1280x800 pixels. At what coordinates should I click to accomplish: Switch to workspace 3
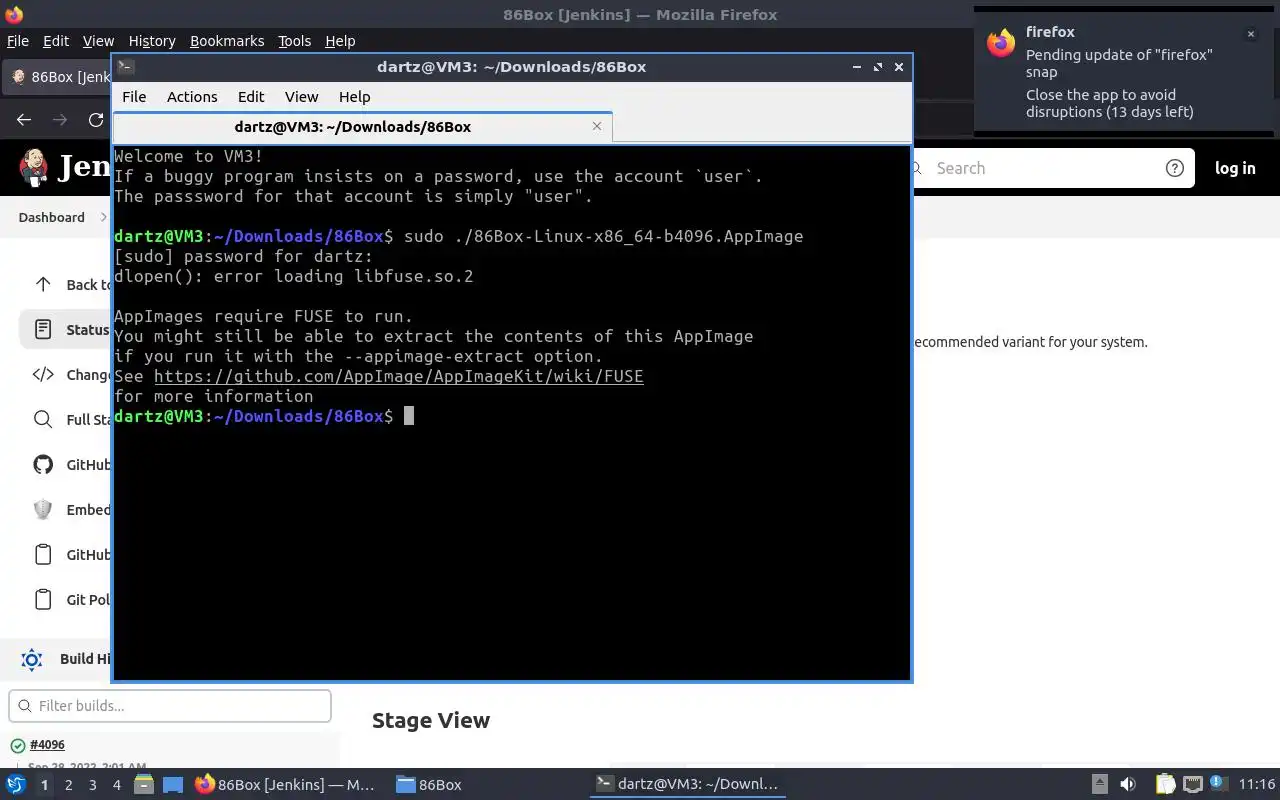(93, 785)
